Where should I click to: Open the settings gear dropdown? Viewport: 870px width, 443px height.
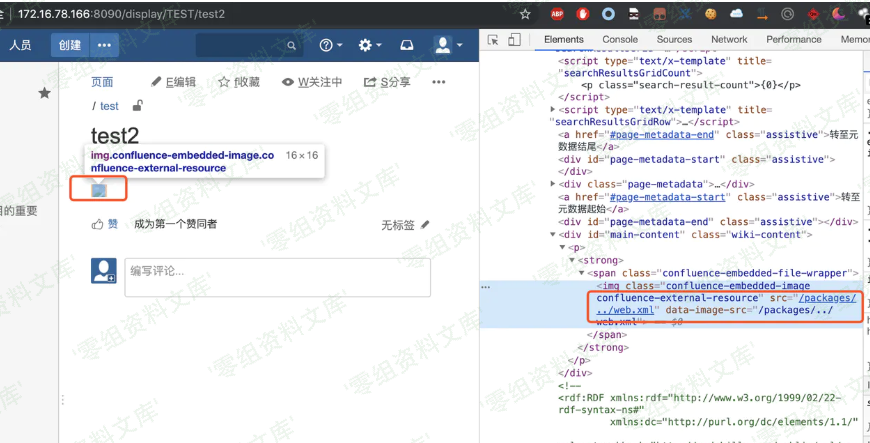tap(370, 46)
